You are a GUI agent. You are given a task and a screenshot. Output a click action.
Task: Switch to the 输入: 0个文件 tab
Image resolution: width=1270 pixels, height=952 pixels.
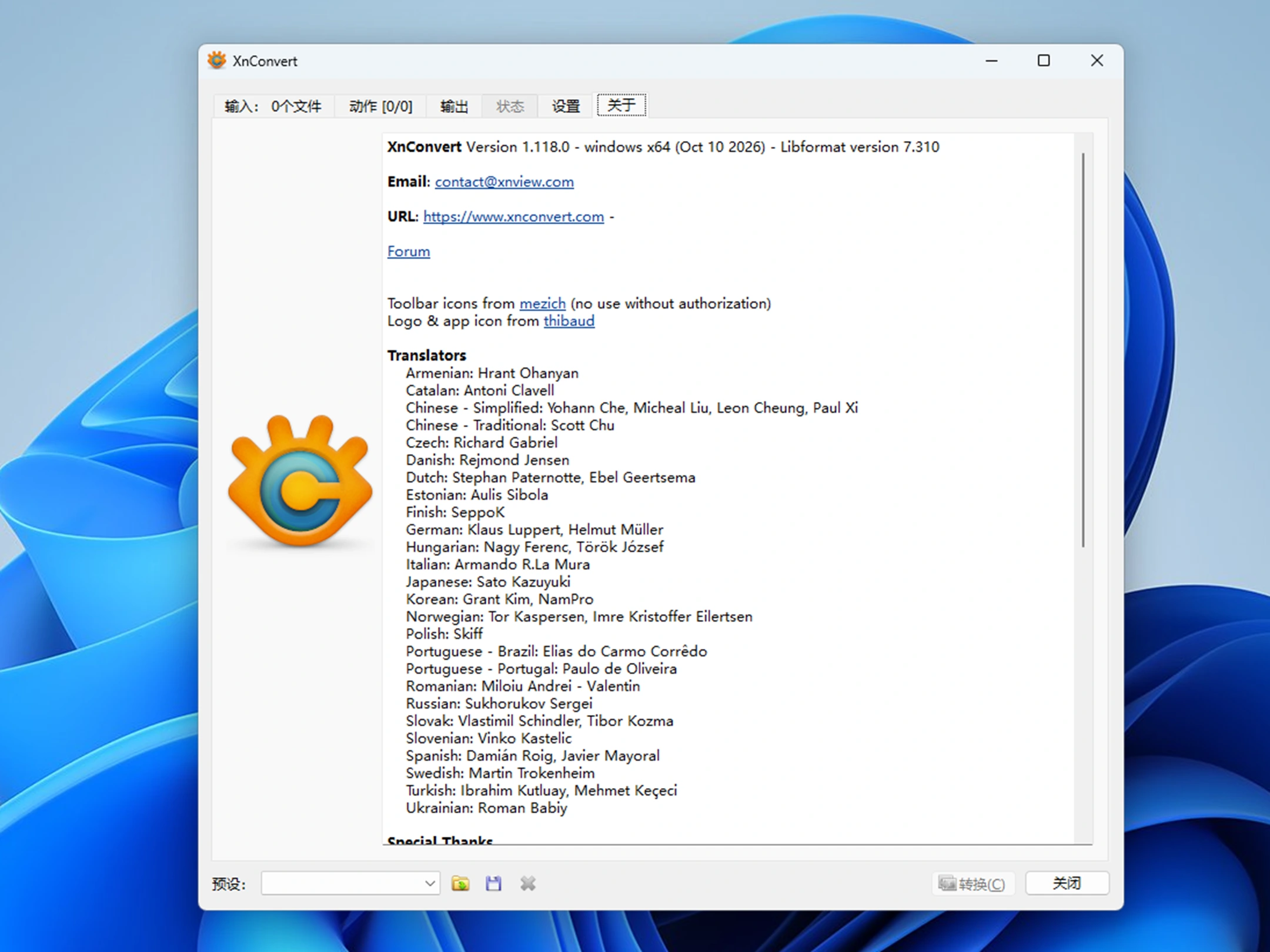point(273,106)
